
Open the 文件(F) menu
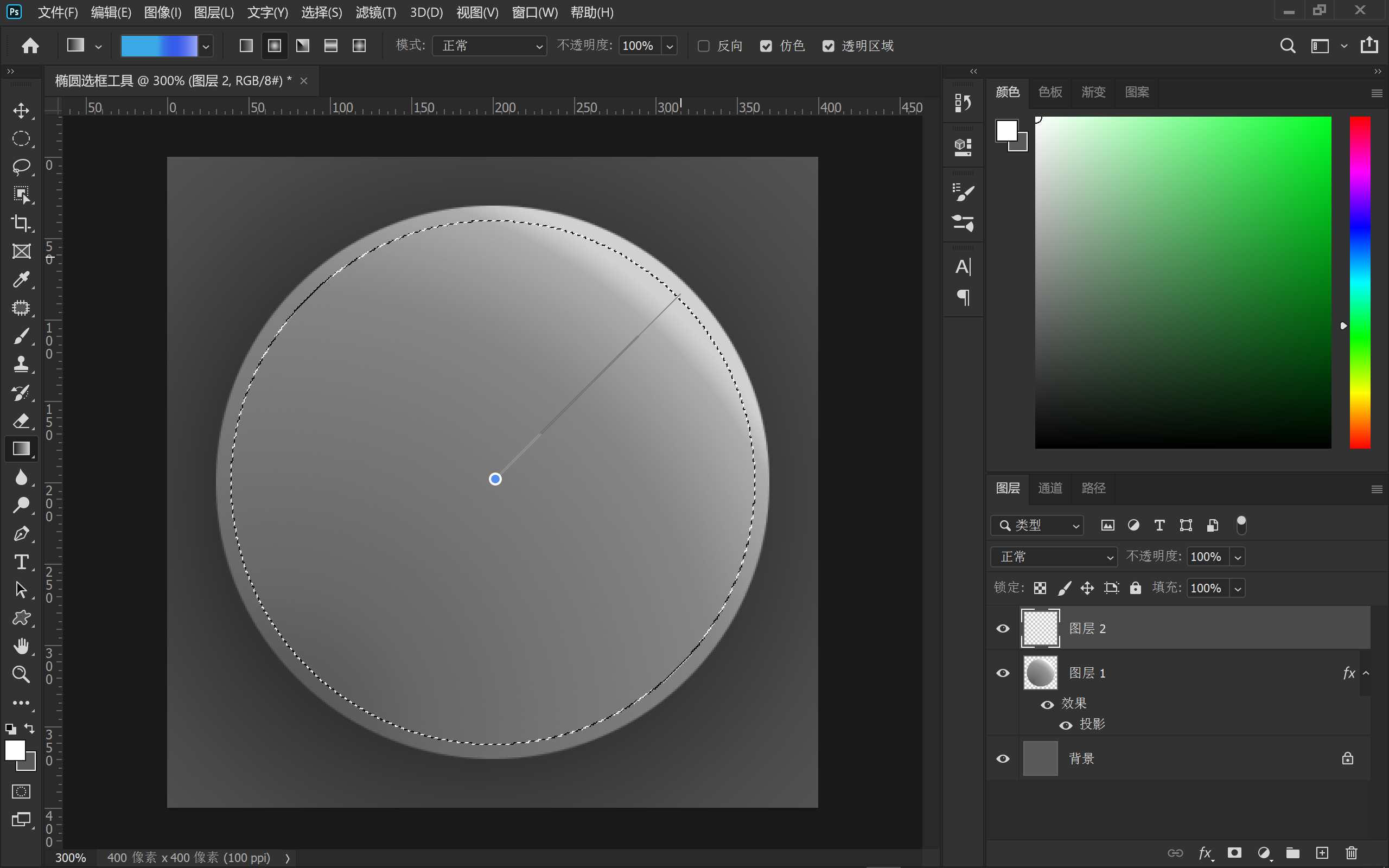58,12
